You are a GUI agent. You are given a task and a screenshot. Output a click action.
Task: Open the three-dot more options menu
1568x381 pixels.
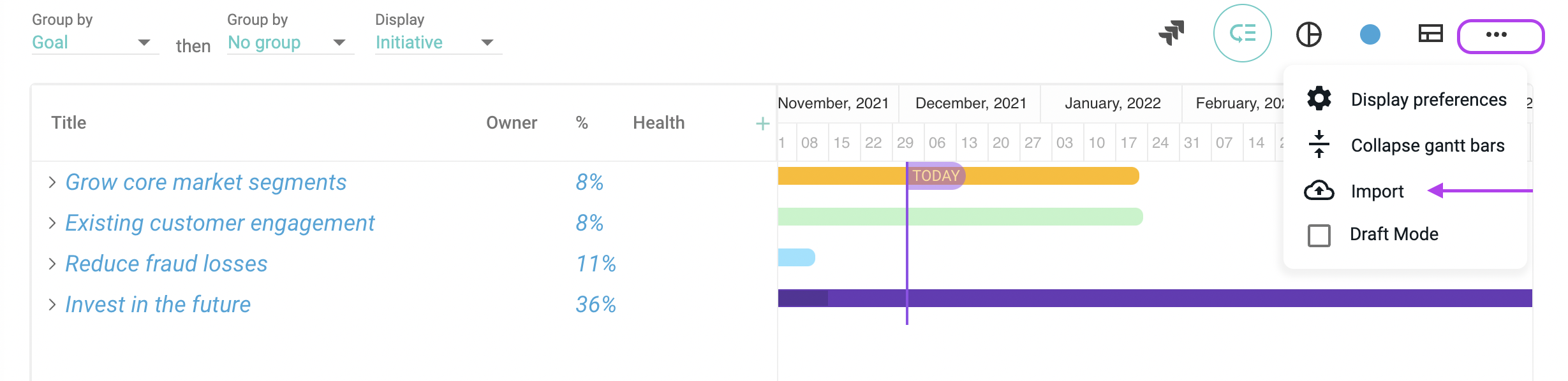(1500, 36)
